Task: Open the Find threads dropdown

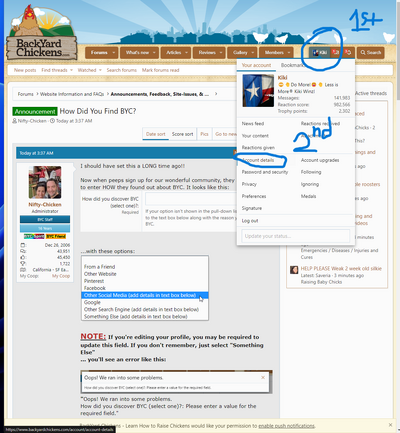Action: click(x=57, y=70)
